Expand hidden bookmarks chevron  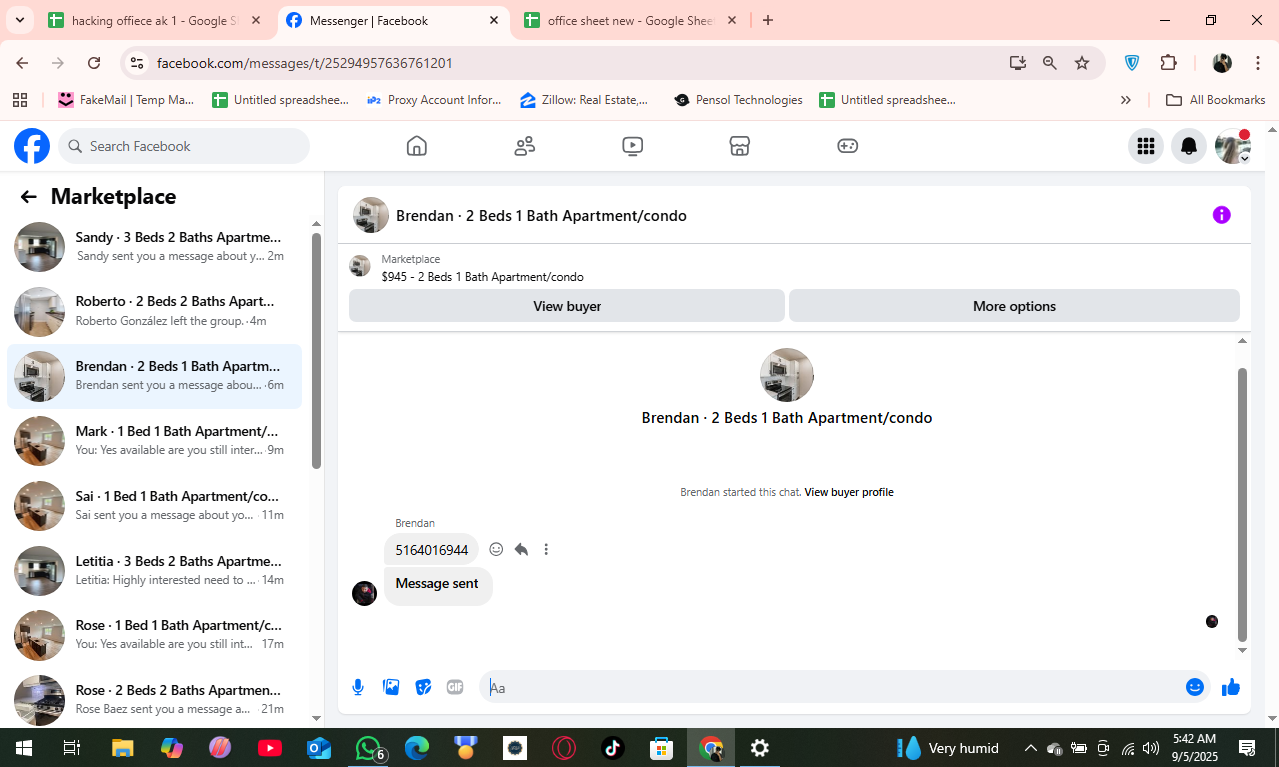pyautogui.click(x=1126, y=100)
